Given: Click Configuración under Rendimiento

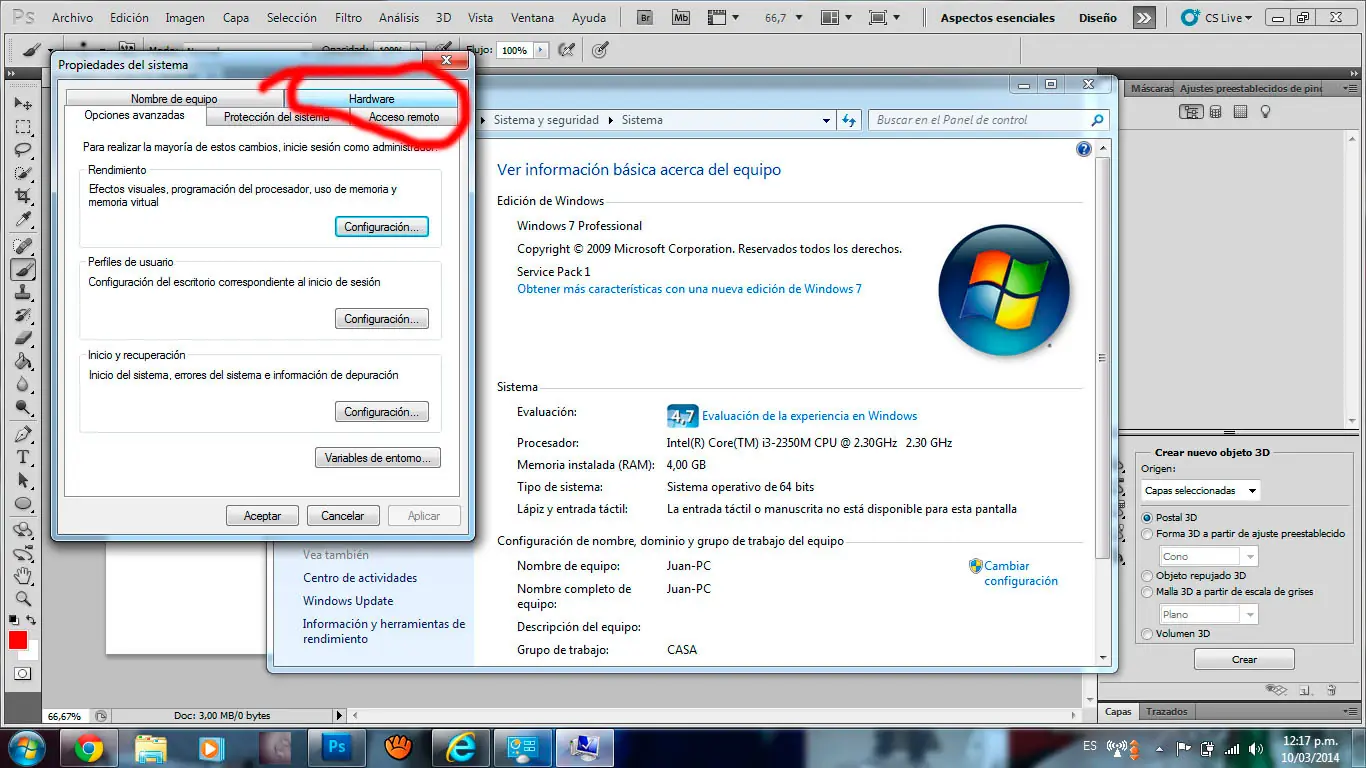Looking at the screenshot, I should tap(381, 227).
